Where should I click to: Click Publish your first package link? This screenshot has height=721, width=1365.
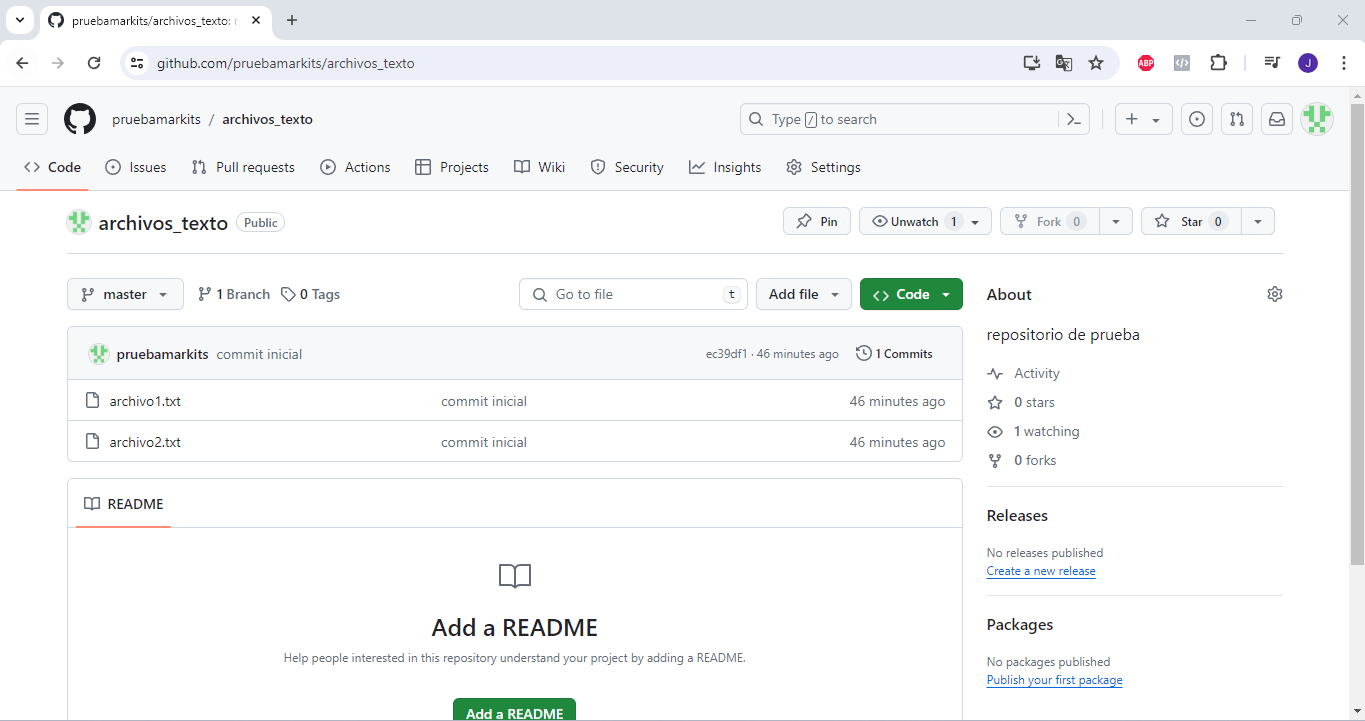pos(1054,680)
